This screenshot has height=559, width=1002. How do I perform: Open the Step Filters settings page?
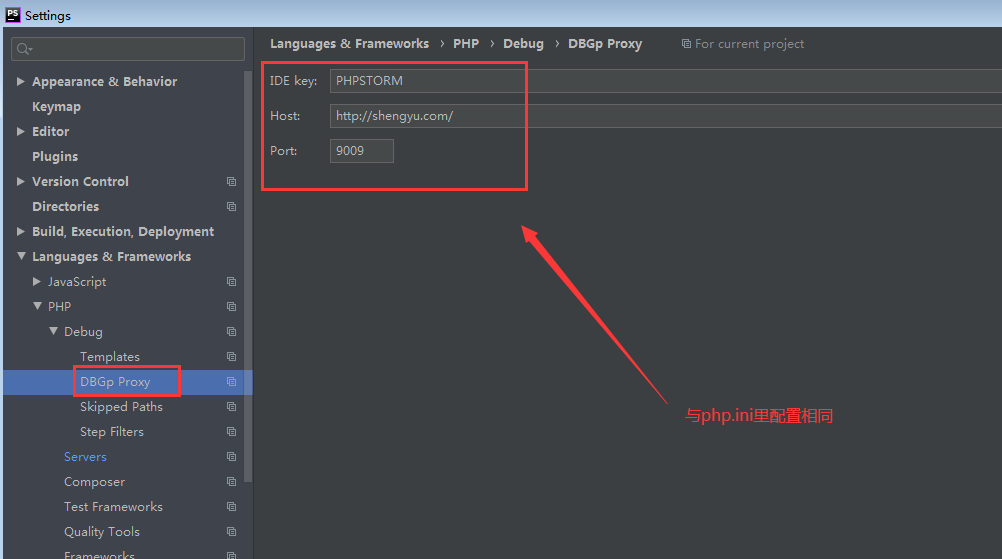(111, 432)
